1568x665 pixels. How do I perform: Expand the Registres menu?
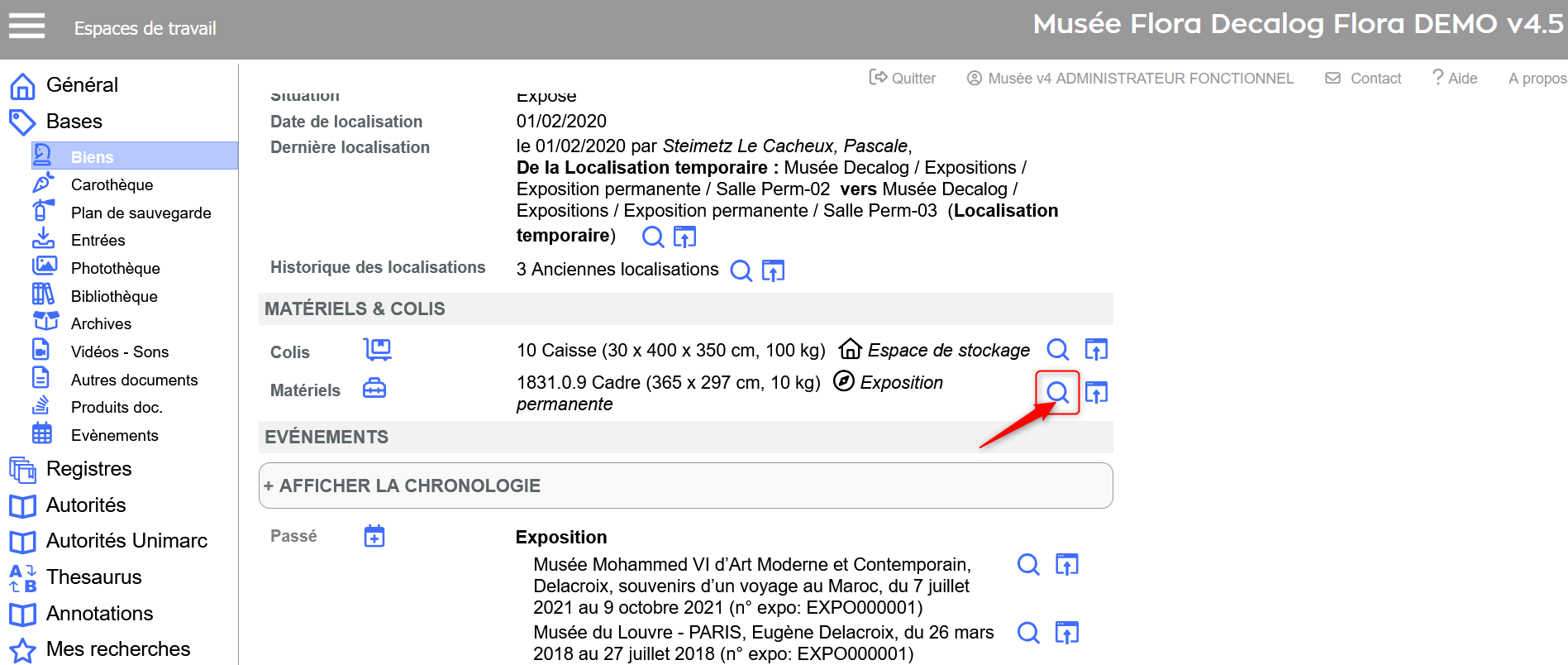[88, 469]
